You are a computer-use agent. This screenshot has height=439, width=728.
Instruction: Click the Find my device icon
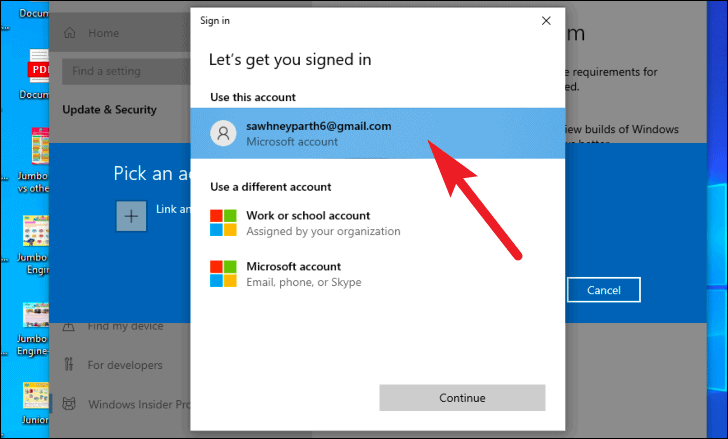pyautogui.click(x=69, y=327)
